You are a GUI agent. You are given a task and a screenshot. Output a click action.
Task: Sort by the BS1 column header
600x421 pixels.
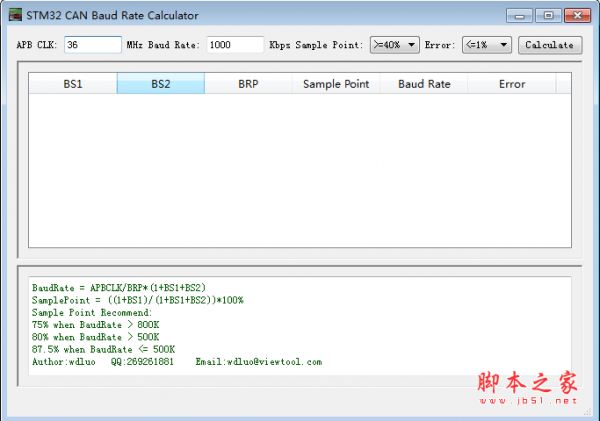(73, 83)
